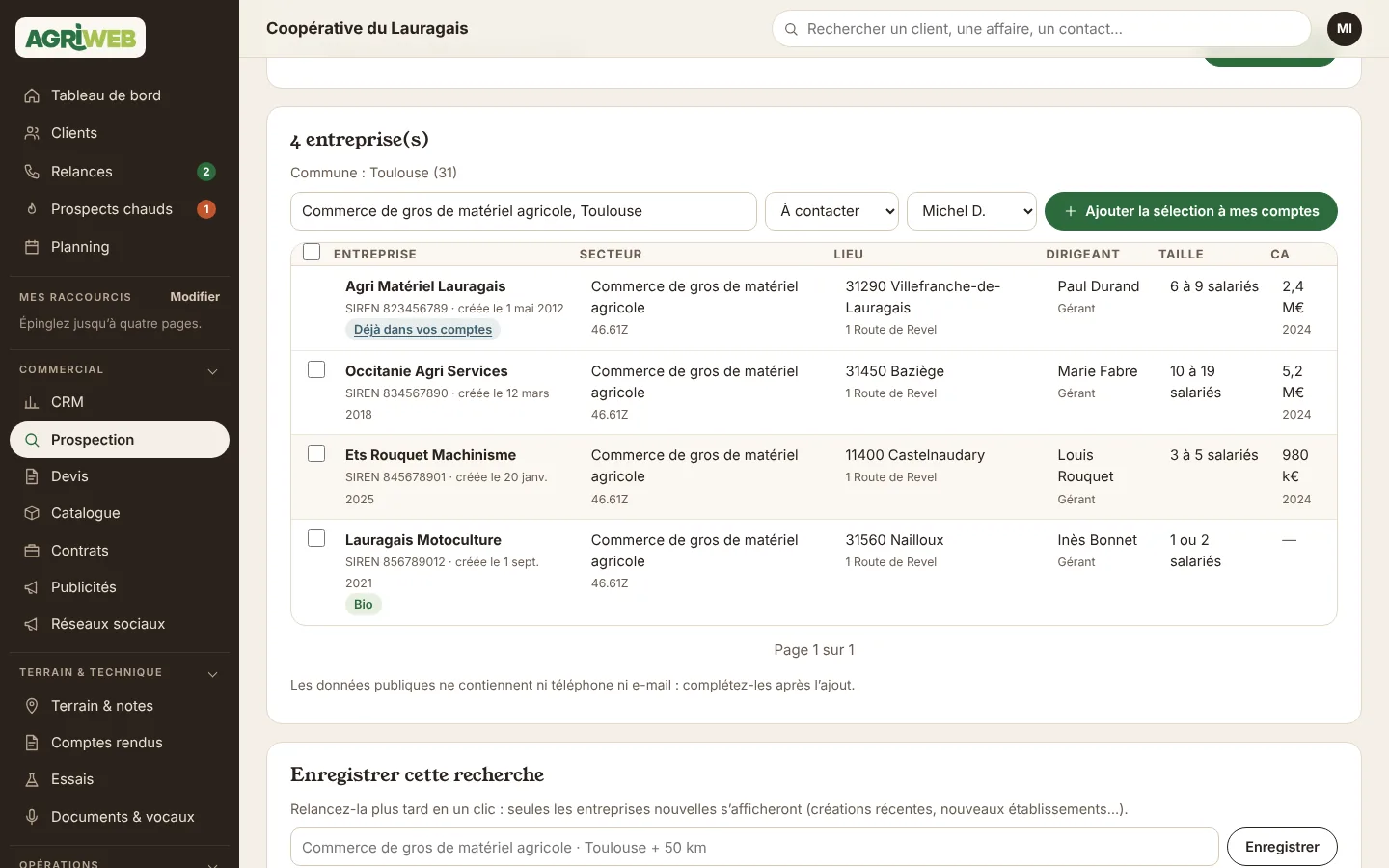Click the Clients people icon
Screen dimensions: 1389x868
pos(32,133)
